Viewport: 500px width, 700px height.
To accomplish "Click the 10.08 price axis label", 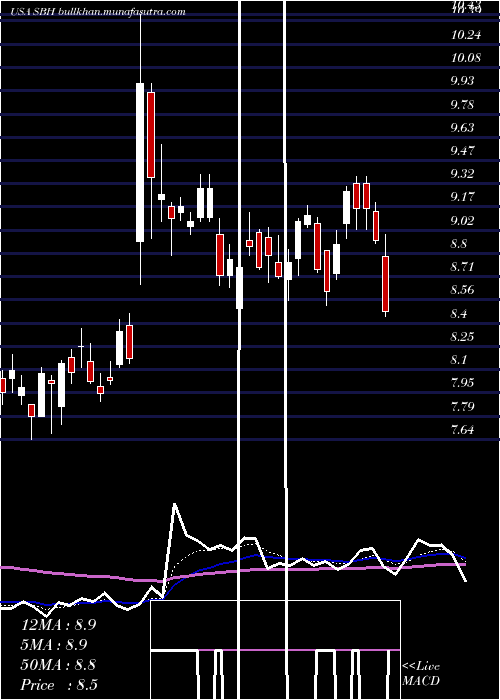I will (x=466, y=58).
